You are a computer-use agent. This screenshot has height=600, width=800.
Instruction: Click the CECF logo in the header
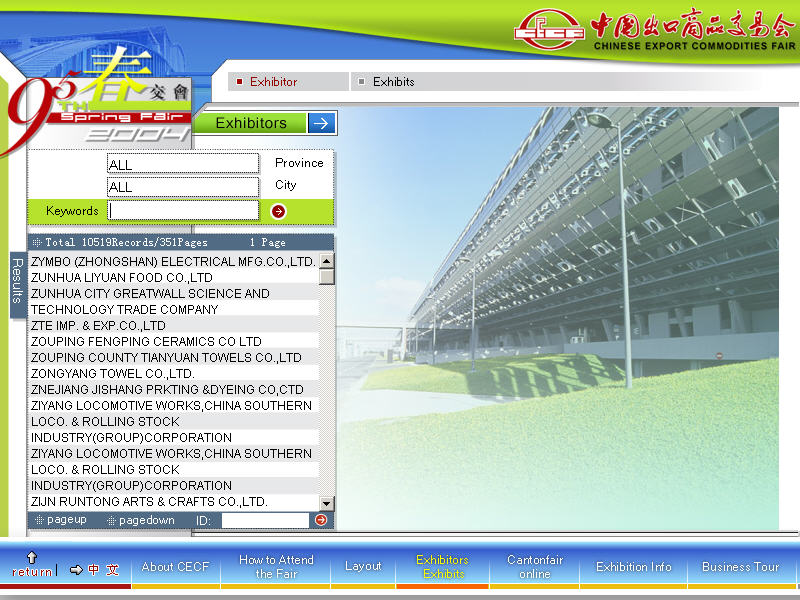pyautogui.click(x=549, y=29)
